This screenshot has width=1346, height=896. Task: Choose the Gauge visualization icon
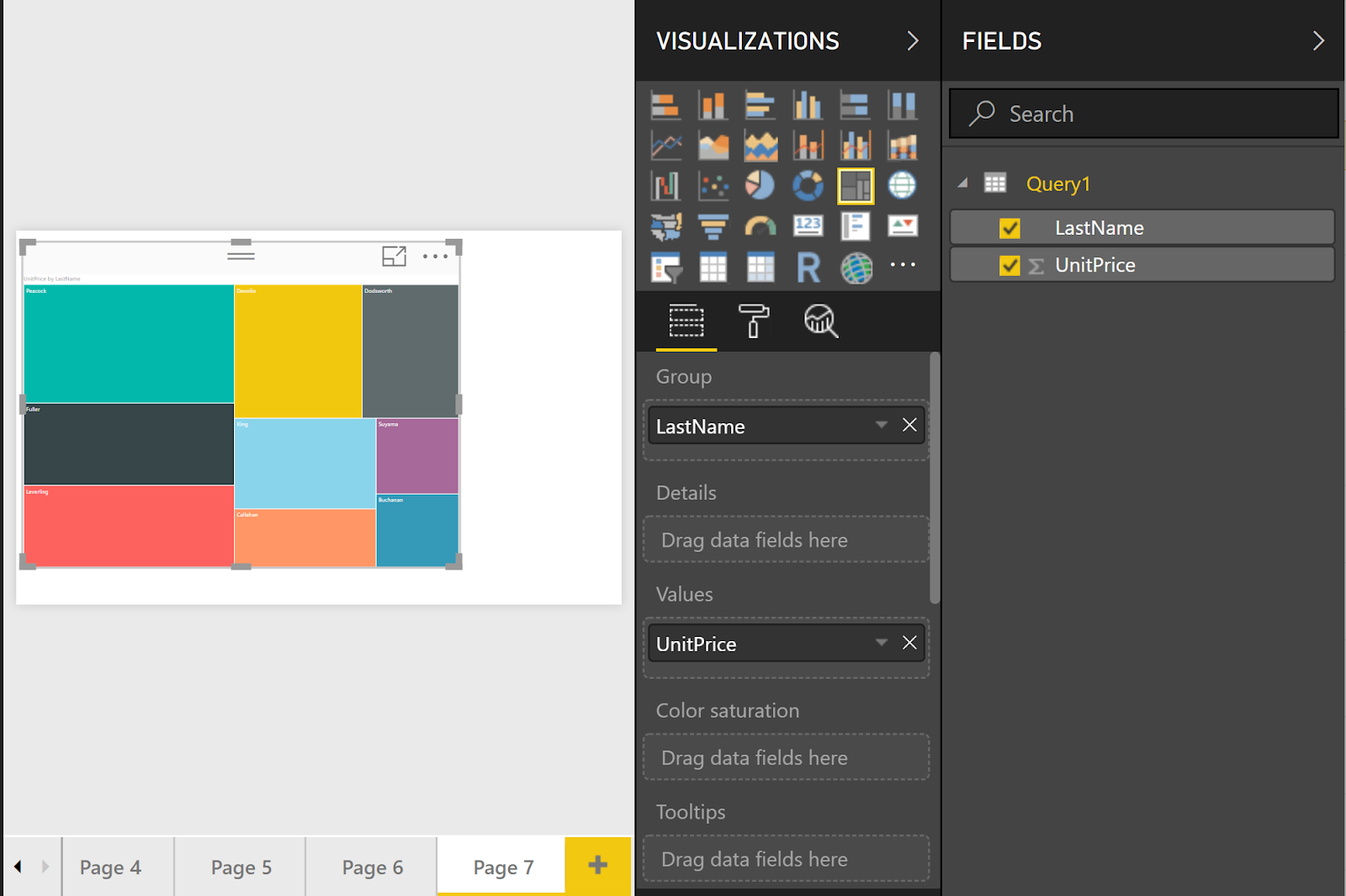pos(760,225)
